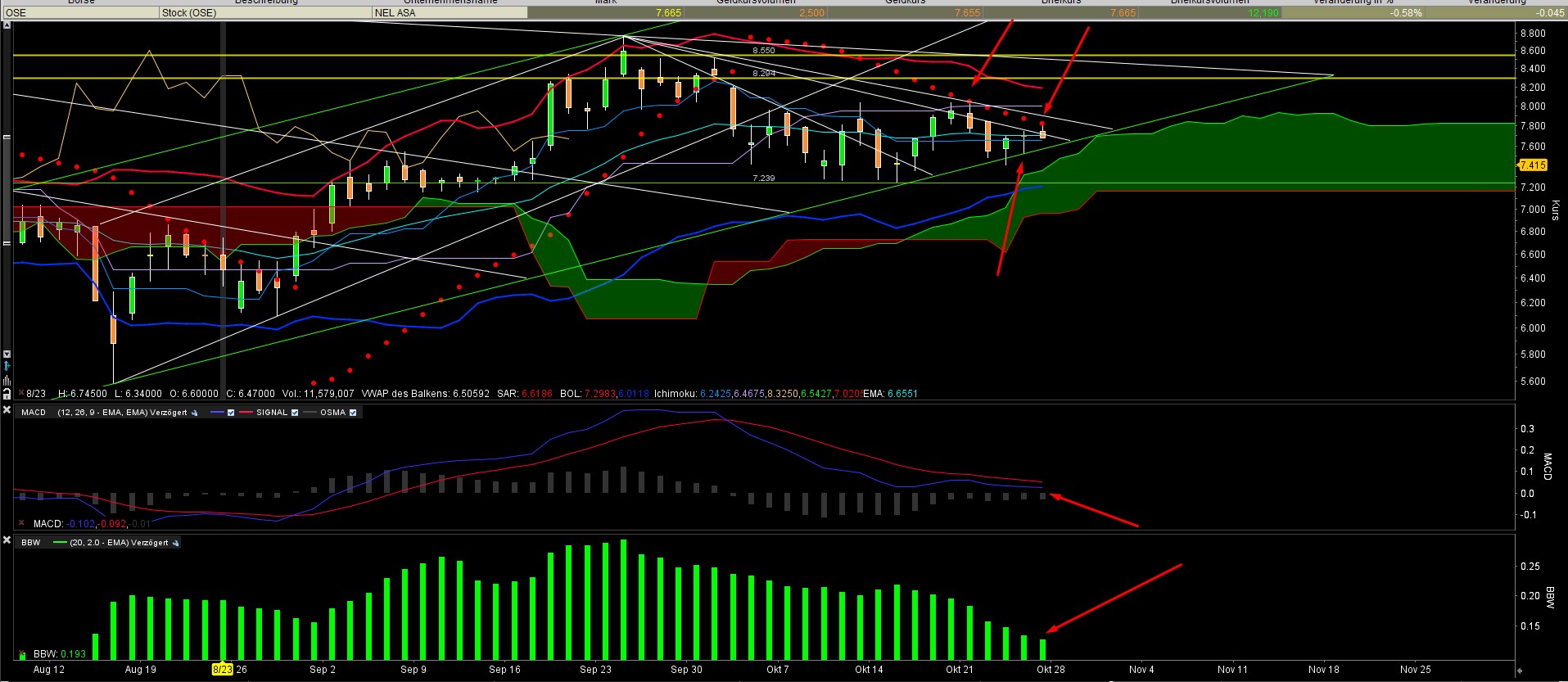This screenshot has height=682, width=1568.
Task: Click the Sep 23 date axis label
Action: click(595, 669)
